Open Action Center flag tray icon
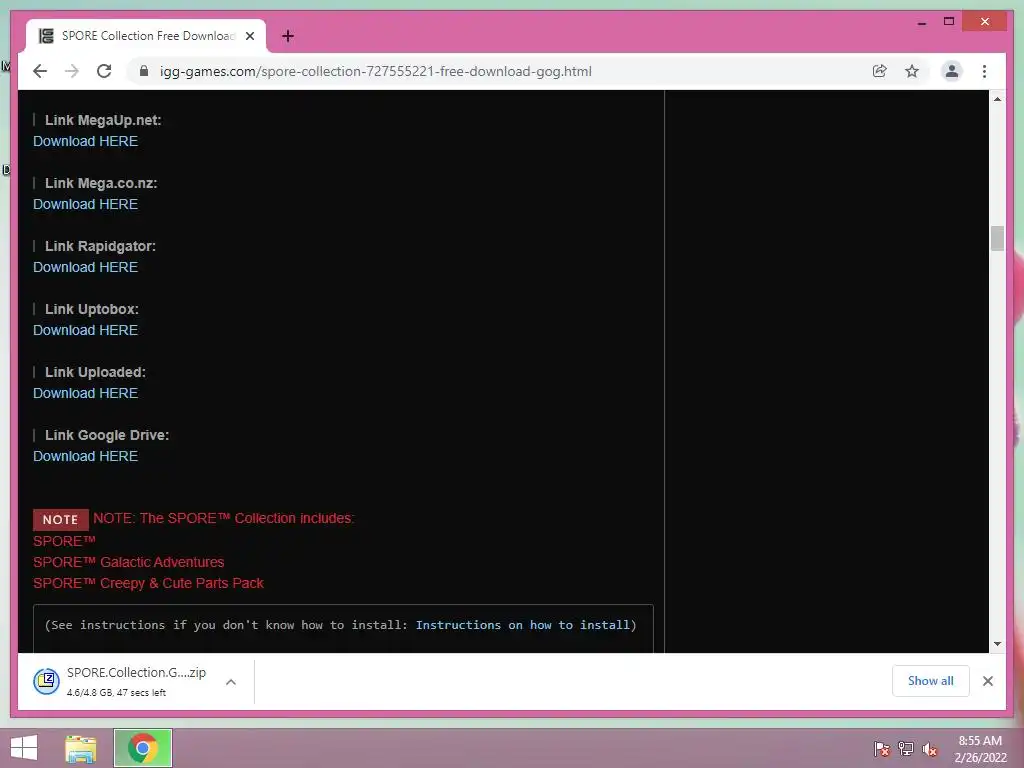This screenshot has height=768, width=1024. [x=882, y=749]
